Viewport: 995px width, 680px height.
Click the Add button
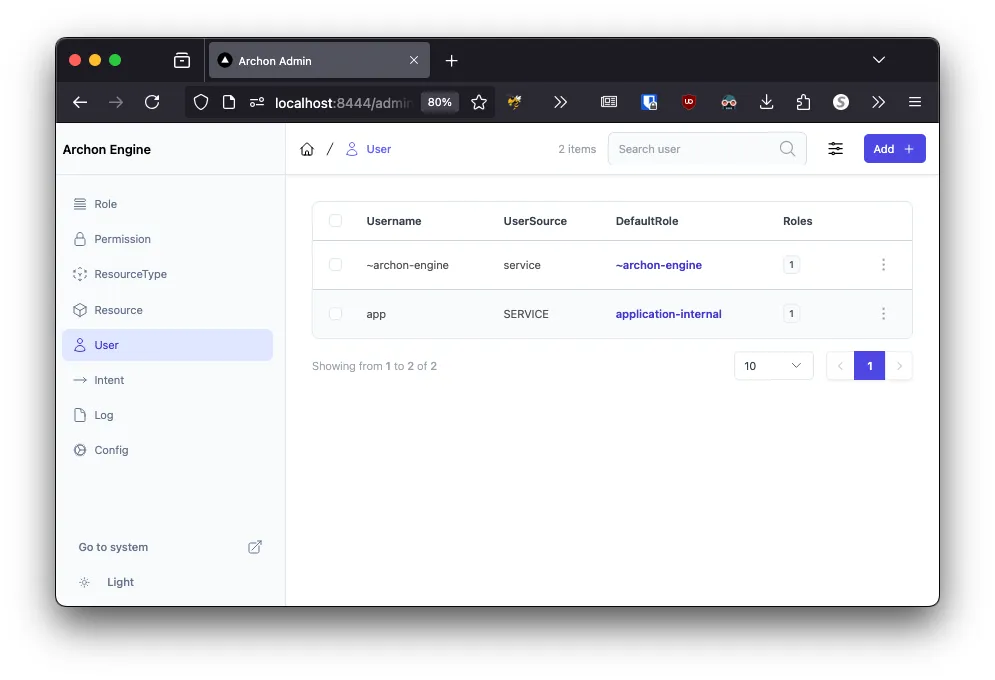[894, 148]
